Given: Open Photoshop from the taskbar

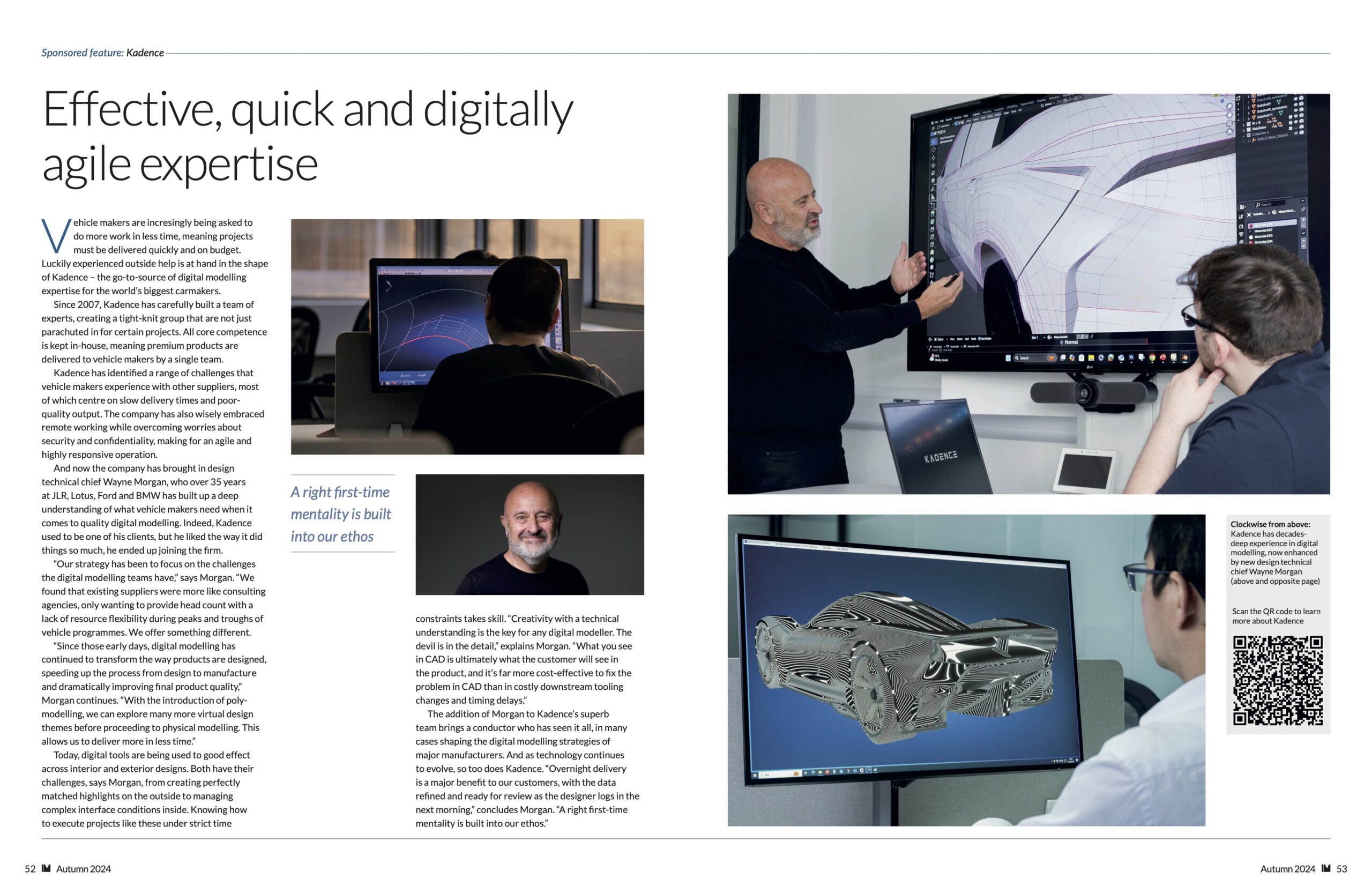Looking at the screenshot, I should click(1131, 358).
